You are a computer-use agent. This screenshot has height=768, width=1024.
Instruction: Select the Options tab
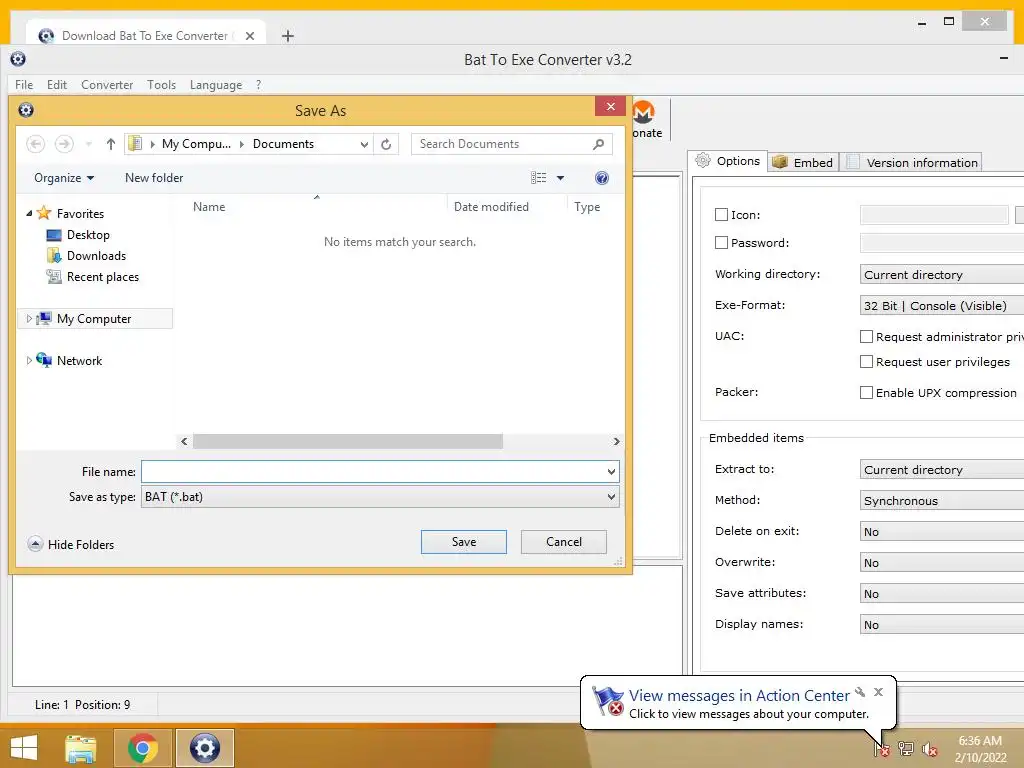pyautogui.click(x=728, y=161)
